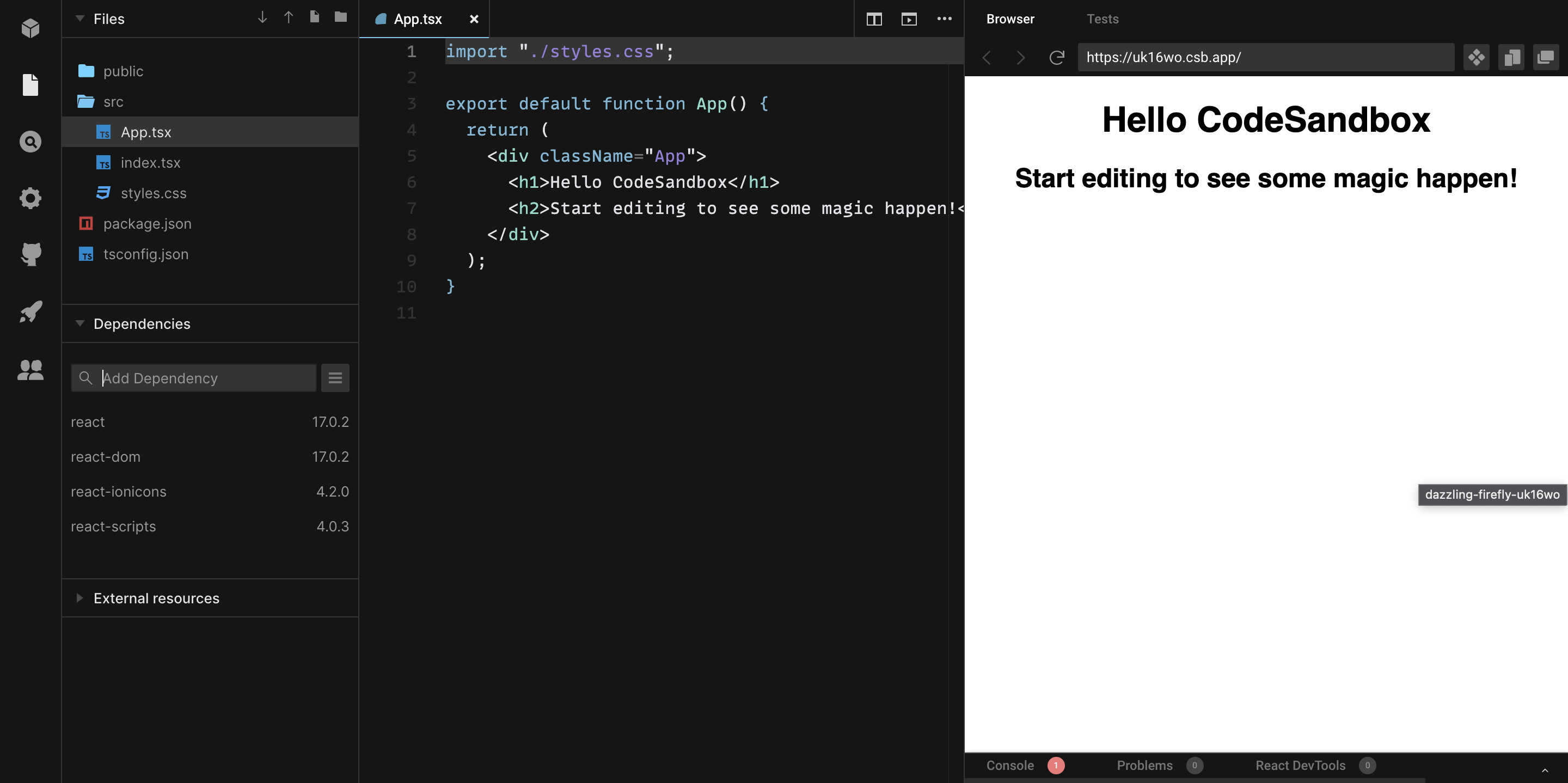Switch to the Tests tab
The image size is (1568, 783).
(1102, 19)
